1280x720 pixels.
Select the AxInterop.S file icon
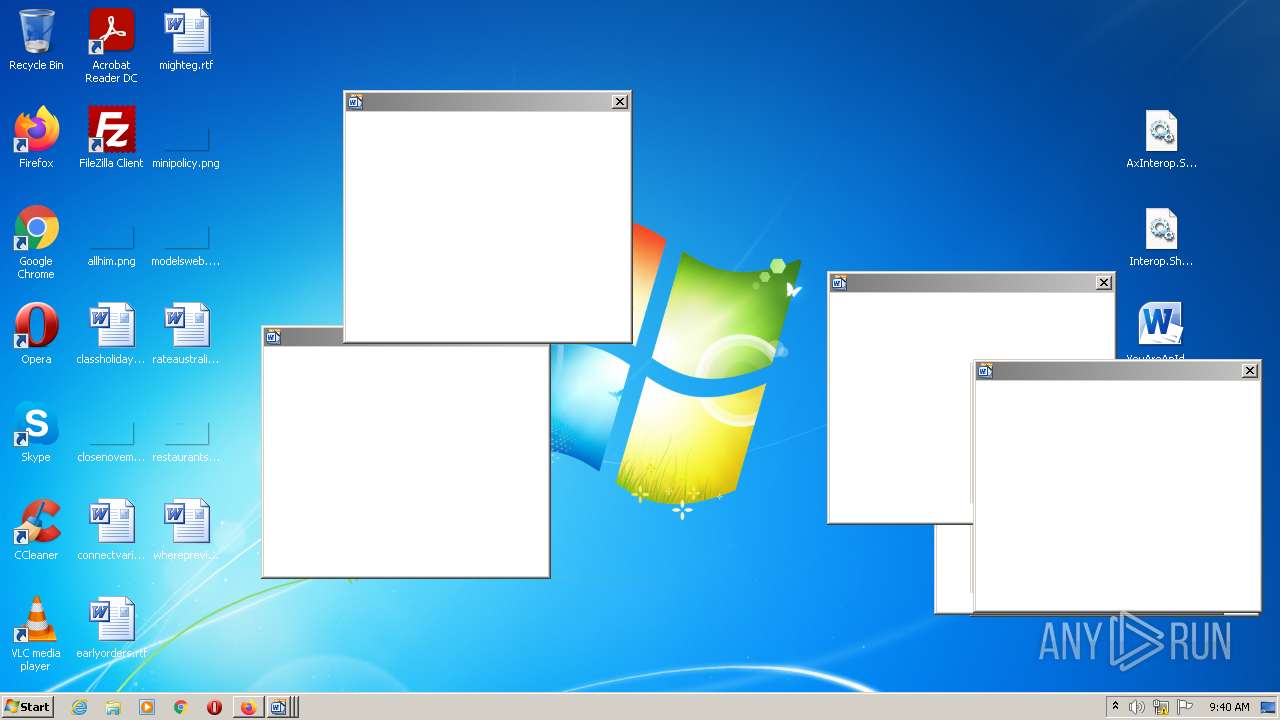1161,138
